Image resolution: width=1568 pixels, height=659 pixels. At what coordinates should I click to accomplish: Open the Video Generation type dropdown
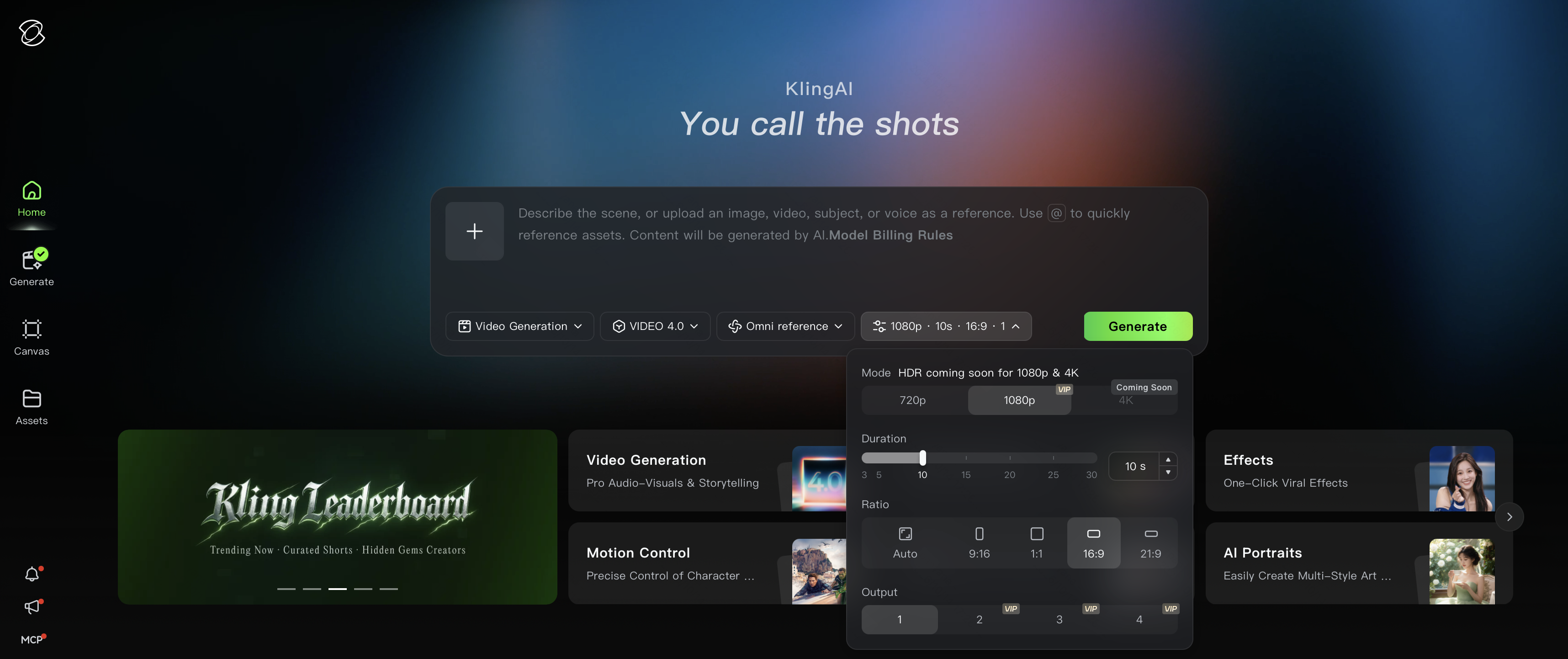[x=519, y=326]
